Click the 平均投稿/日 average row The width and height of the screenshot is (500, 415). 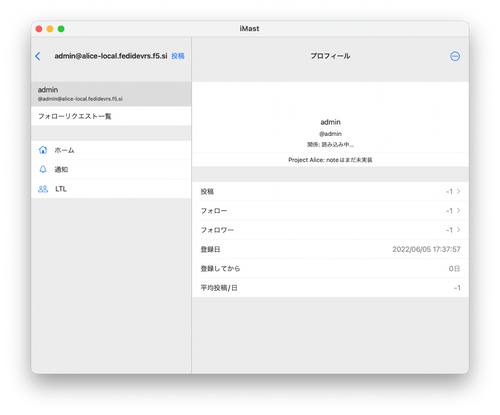pyautogui.click(x=330, y=288)
